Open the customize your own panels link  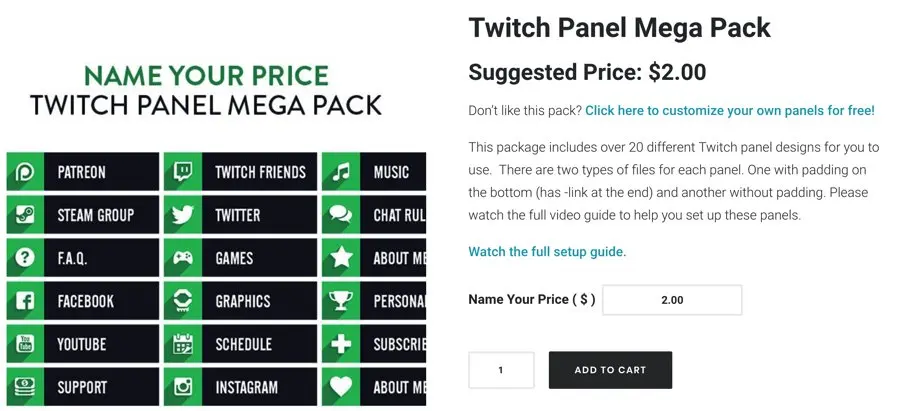(729, 110)
